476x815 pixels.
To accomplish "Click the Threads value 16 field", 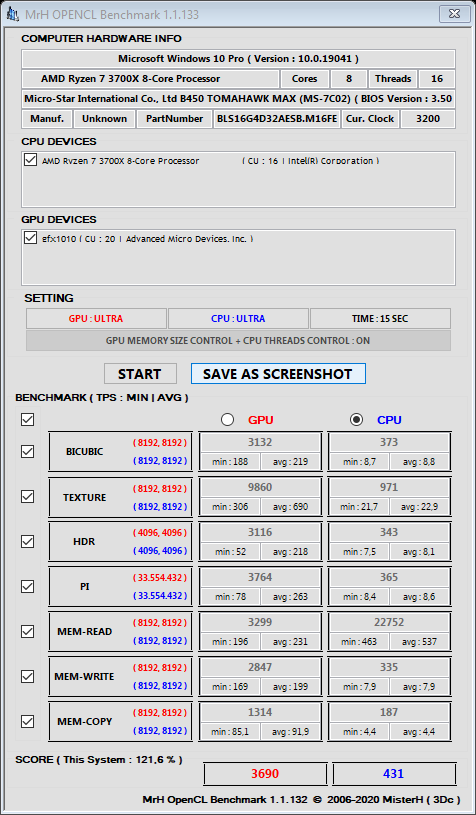I will (x=437, y=79).
